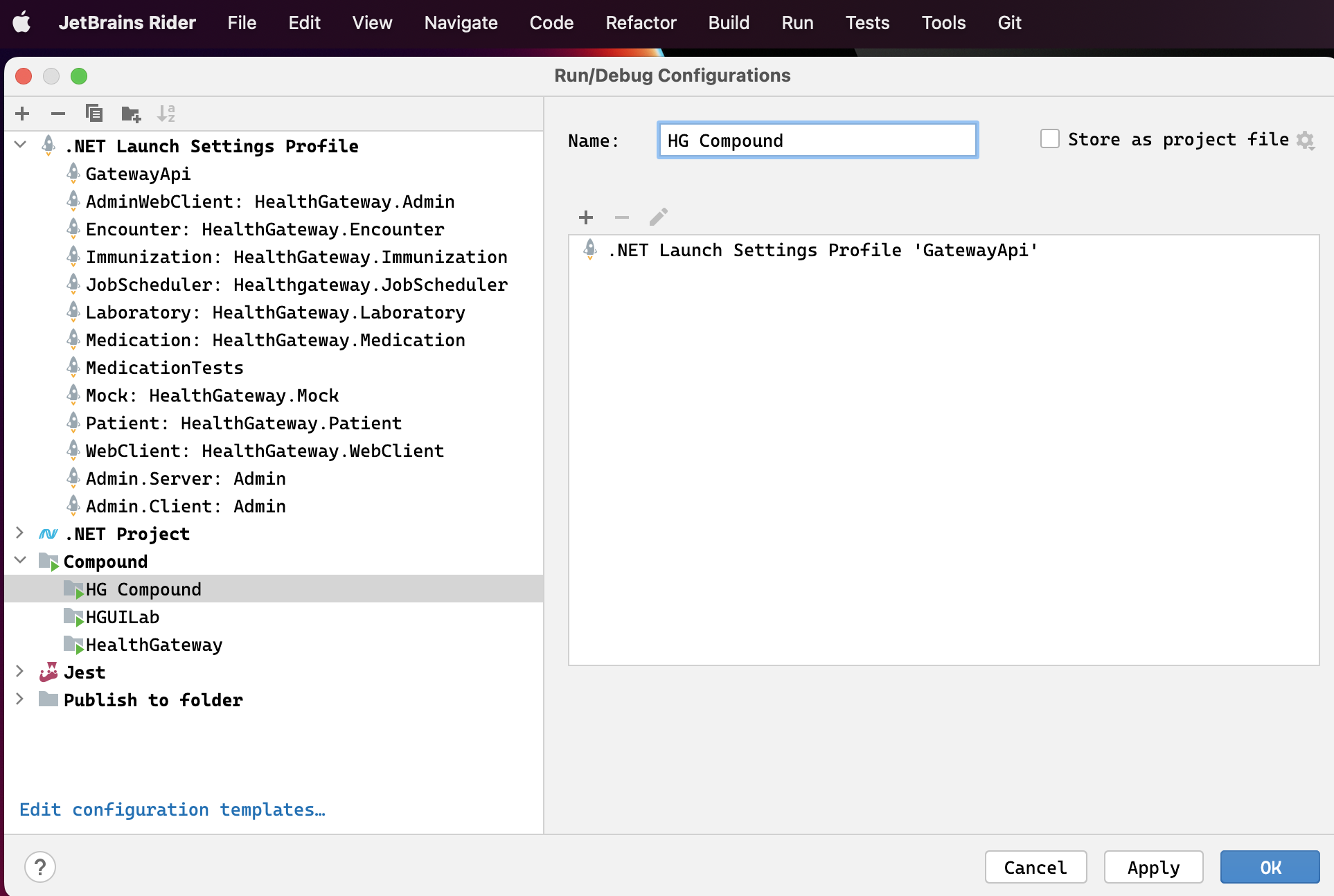Click the HealthGateway compound icon

(x=73, y=645)
